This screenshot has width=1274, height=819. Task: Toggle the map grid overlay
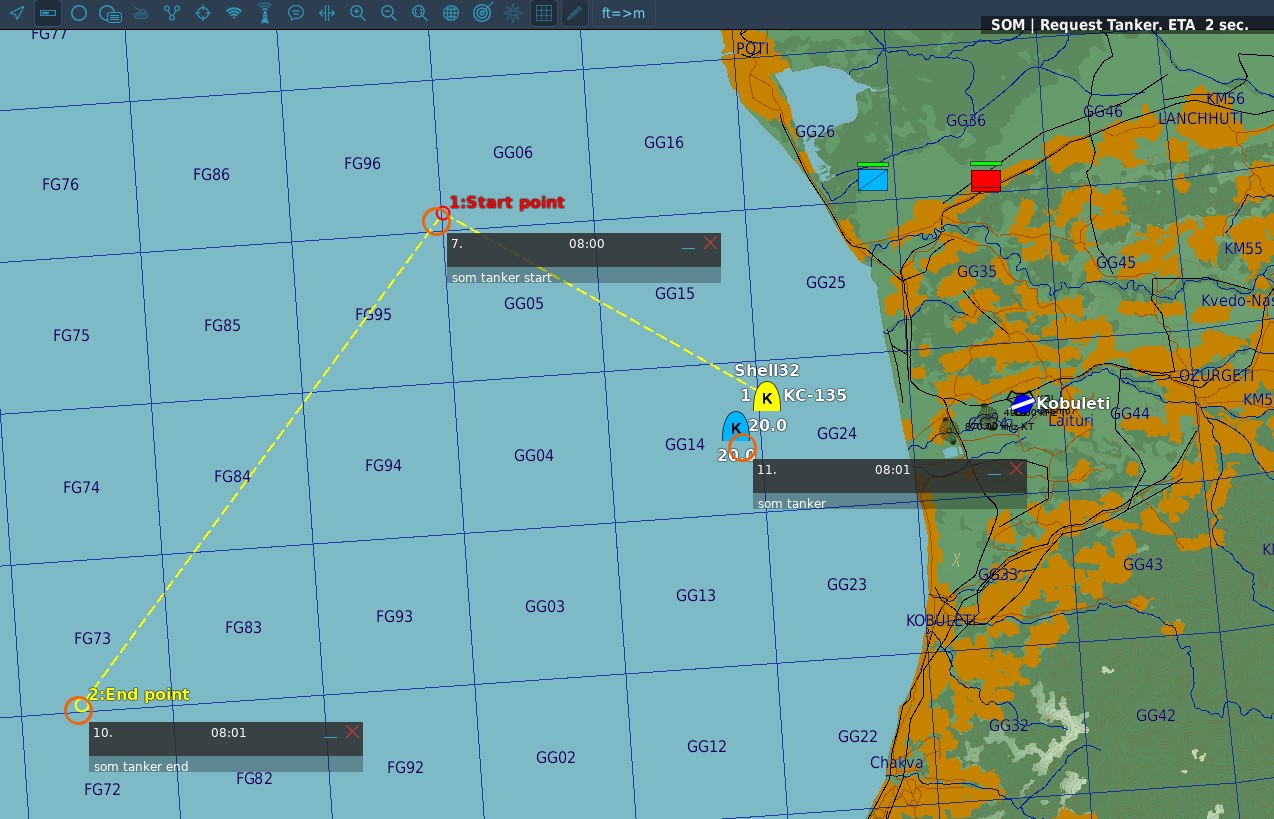543,14
